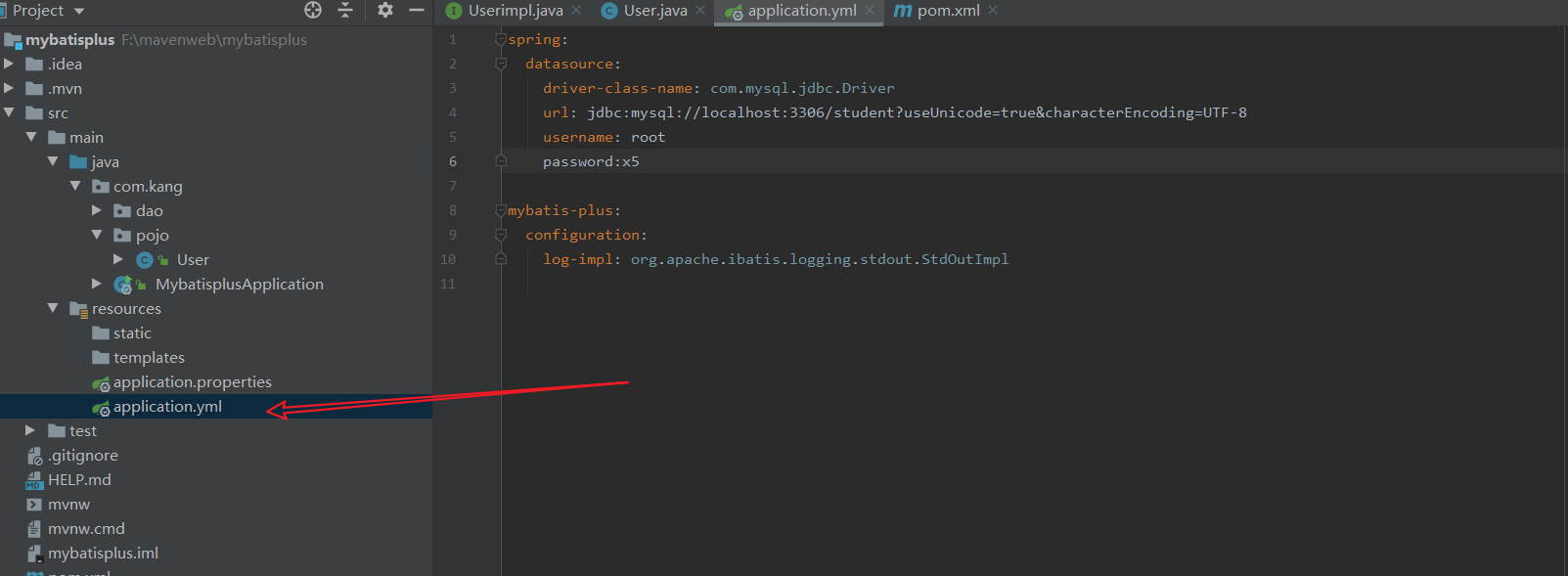Click the User class icon in tree
The image size is (1568, 576).
(145, 260)
